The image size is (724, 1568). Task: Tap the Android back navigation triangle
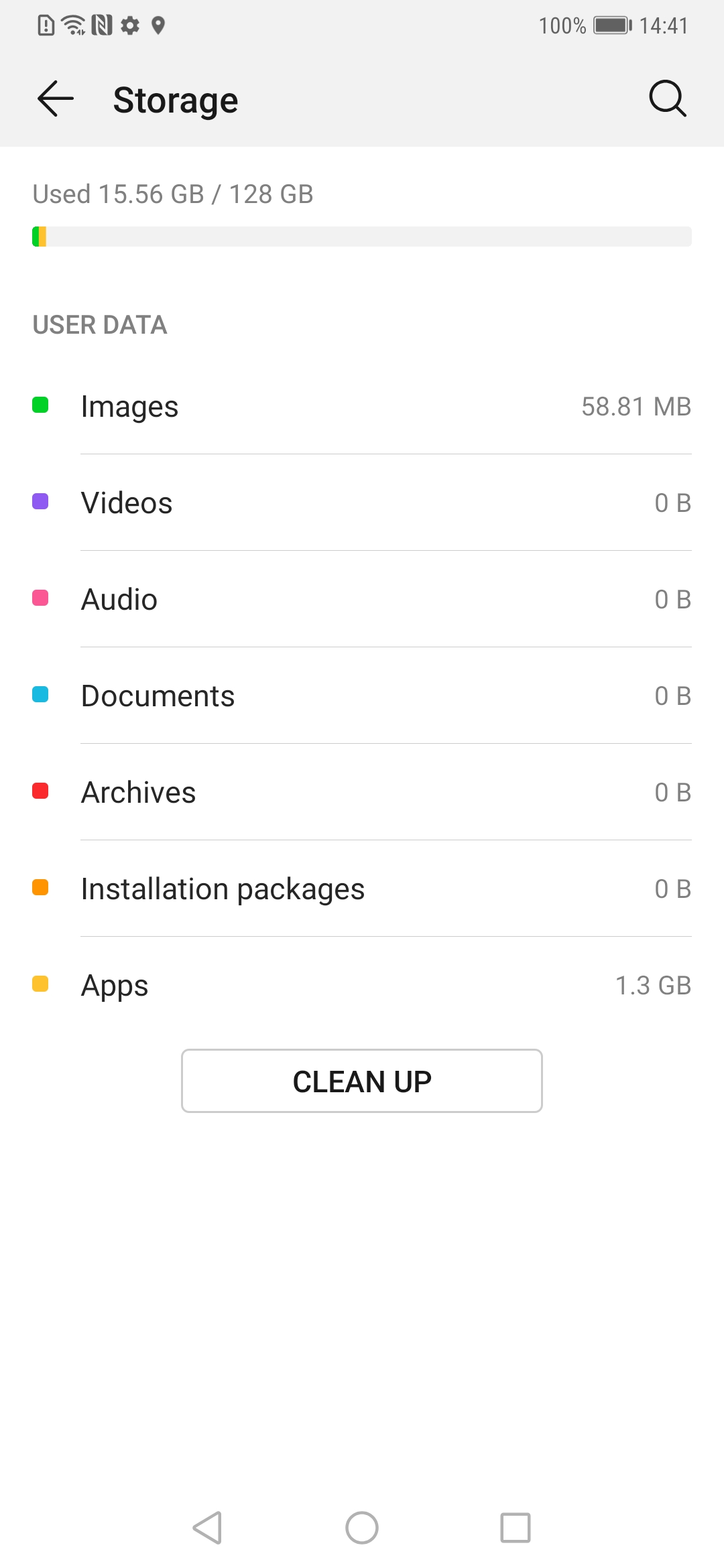207,1528
